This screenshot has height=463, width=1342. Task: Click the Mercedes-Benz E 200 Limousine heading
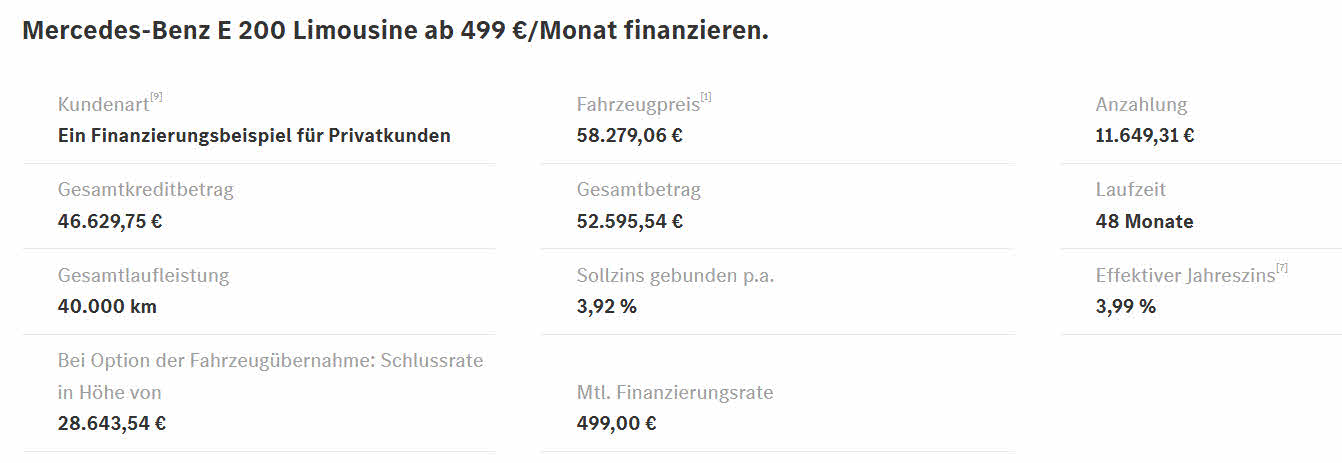[x=395, y=30]
